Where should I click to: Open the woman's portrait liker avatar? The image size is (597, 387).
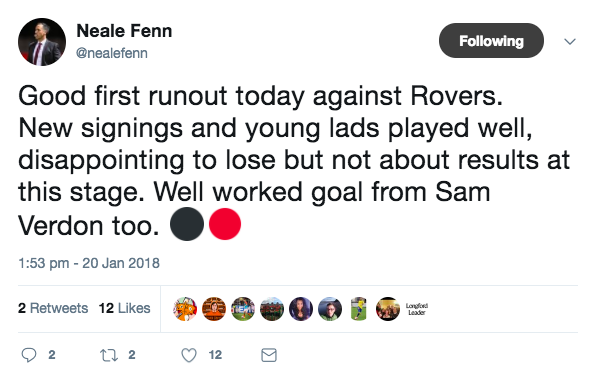[x=301, y=309]
